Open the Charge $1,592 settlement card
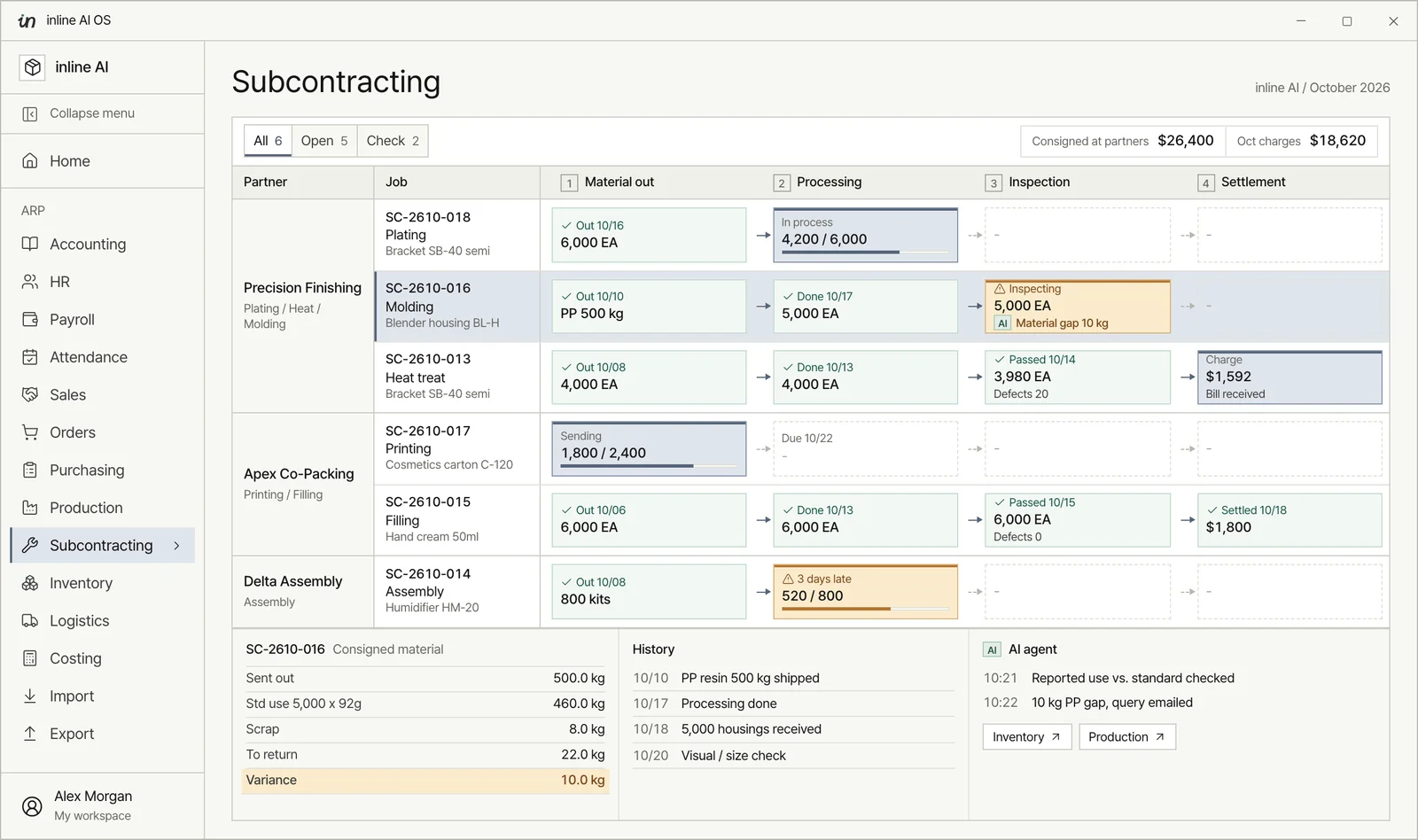Viewport: 1418px width, 840px height. point(1289,377)
